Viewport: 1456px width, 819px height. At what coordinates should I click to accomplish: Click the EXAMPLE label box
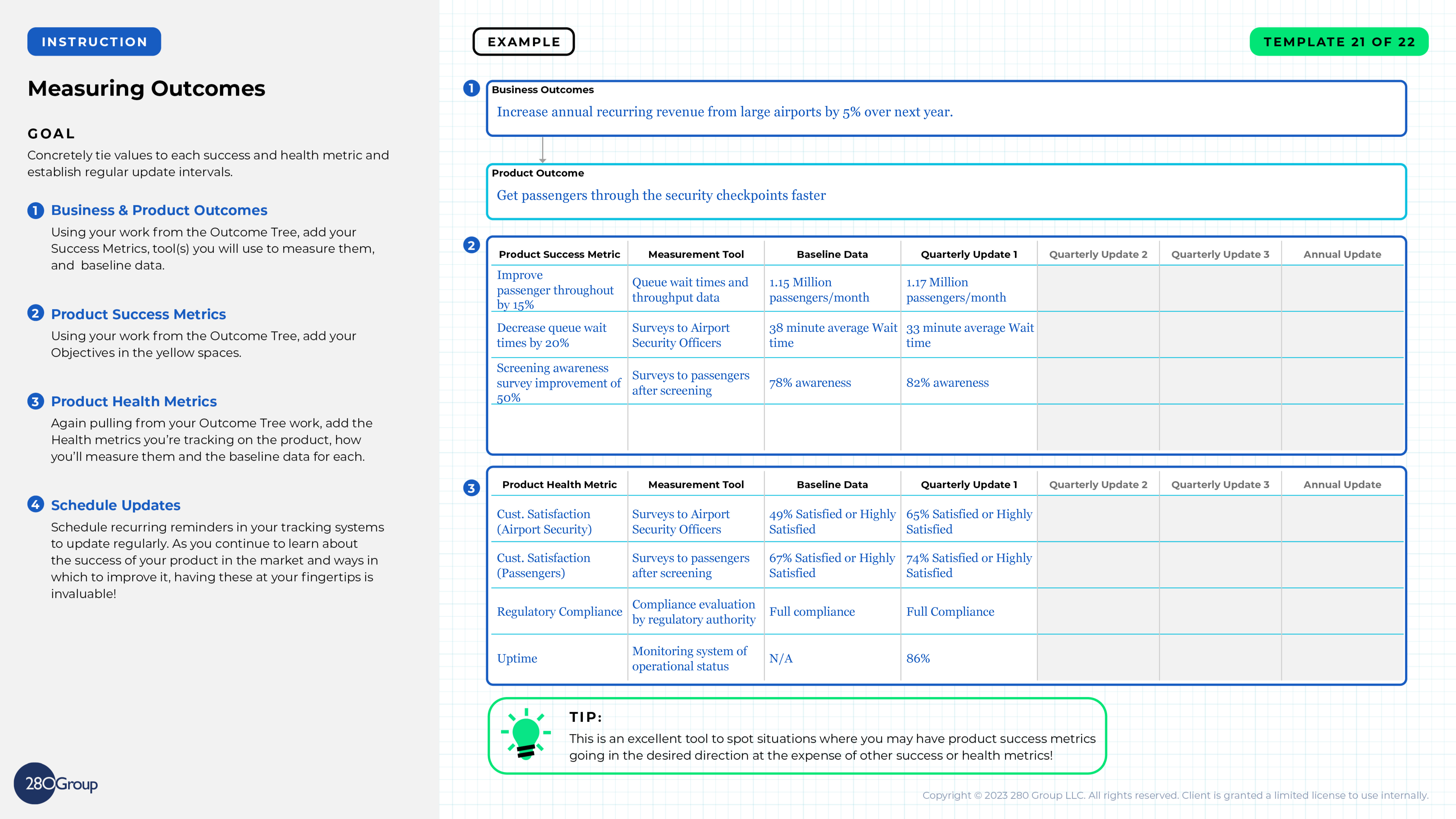click(523, 42)
